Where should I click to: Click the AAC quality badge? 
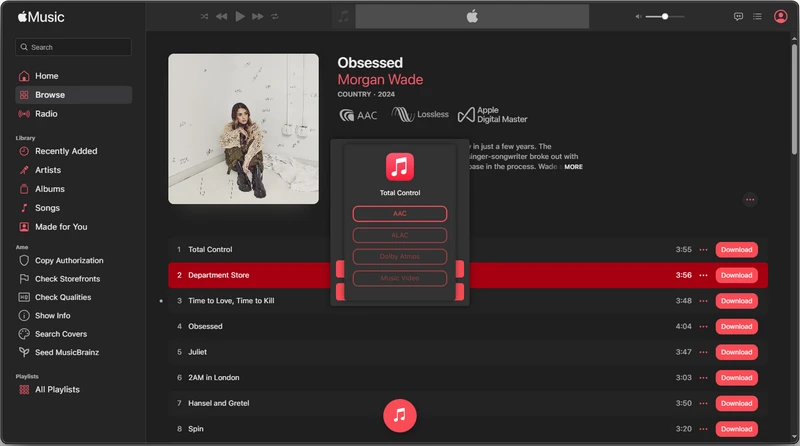[x=358, y=115]
